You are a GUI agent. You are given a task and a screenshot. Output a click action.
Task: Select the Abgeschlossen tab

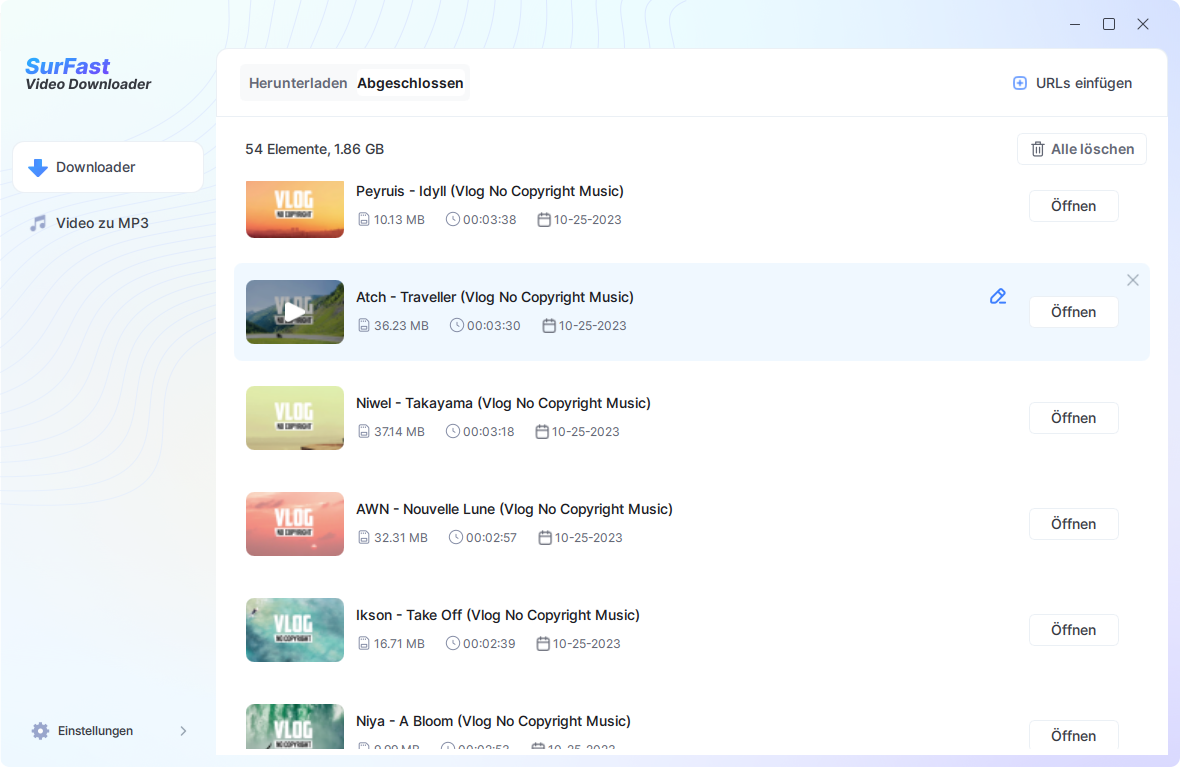click(410, 83)
